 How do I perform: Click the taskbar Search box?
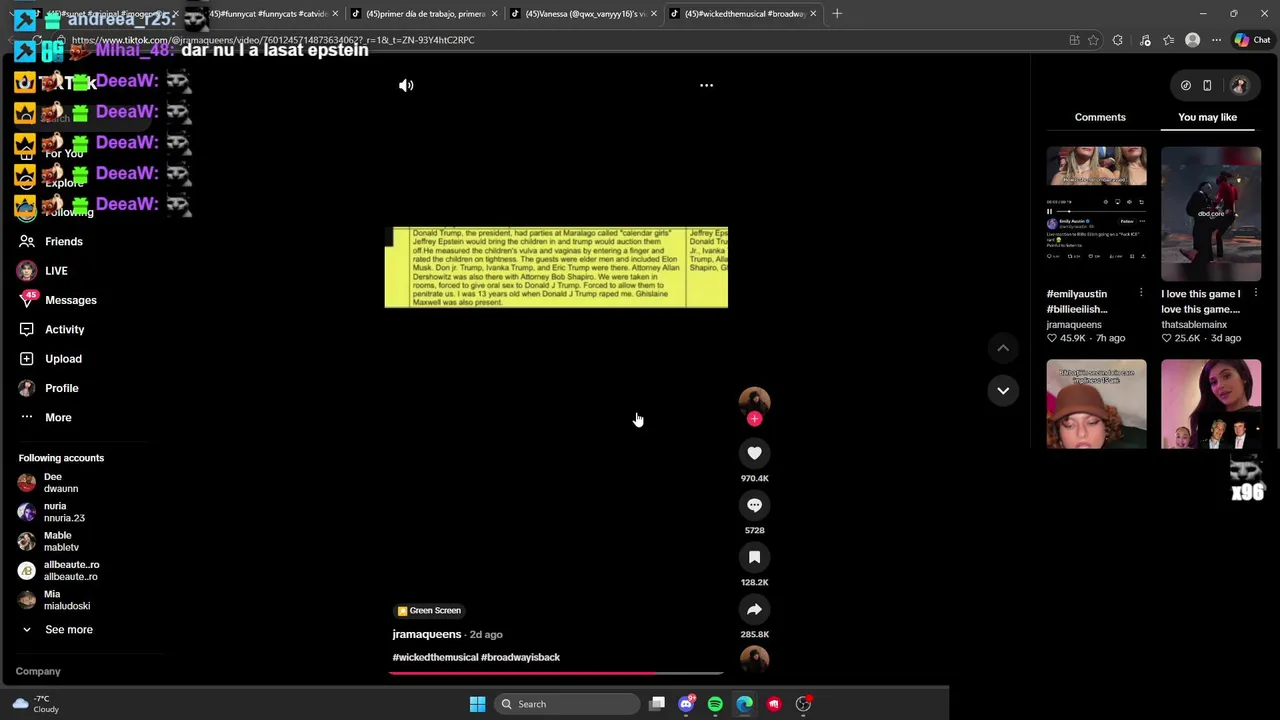[567, 704]
